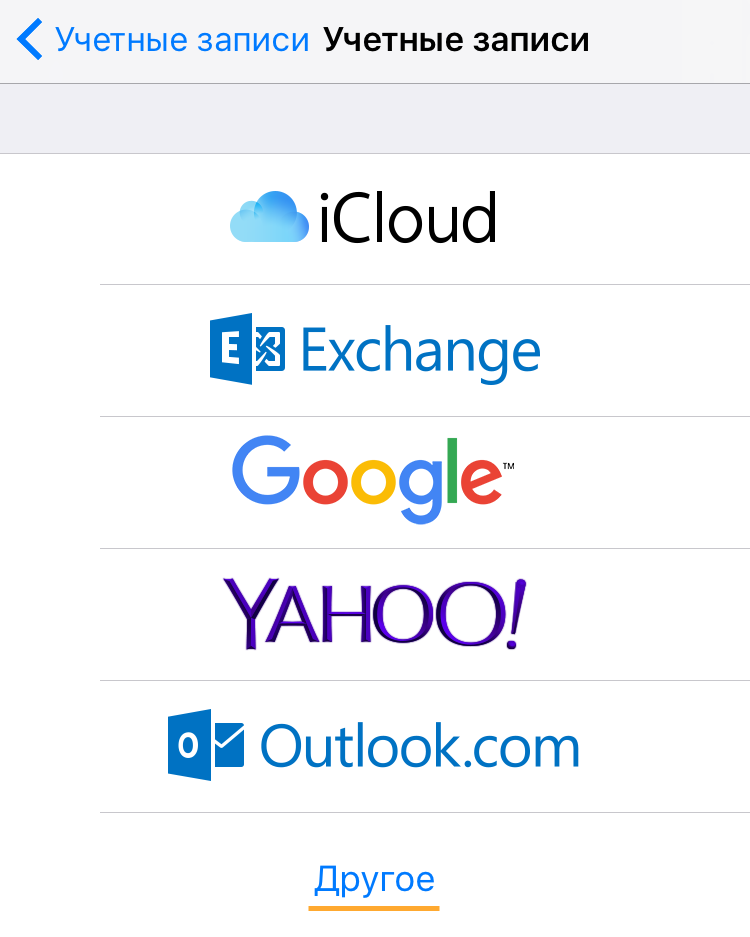This screenshot has width=750, height=937.
Task: Tap the bold Учетные записи title
Action: (x=457, y=40)
